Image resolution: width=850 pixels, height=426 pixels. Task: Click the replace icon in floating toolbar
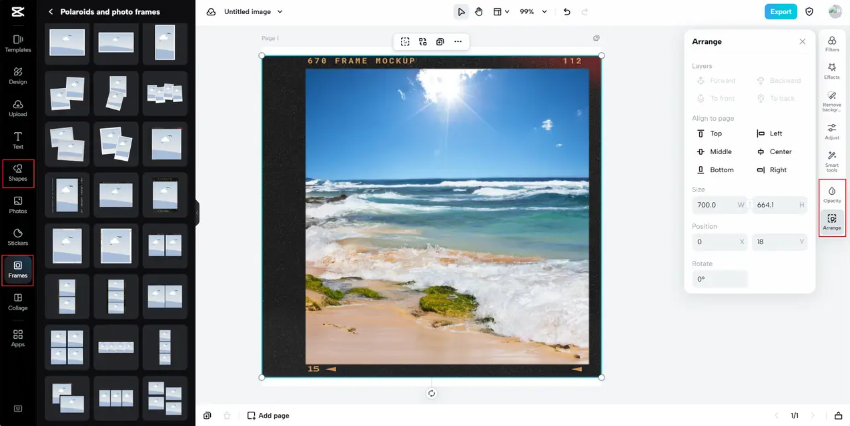[x=423, y=42]
